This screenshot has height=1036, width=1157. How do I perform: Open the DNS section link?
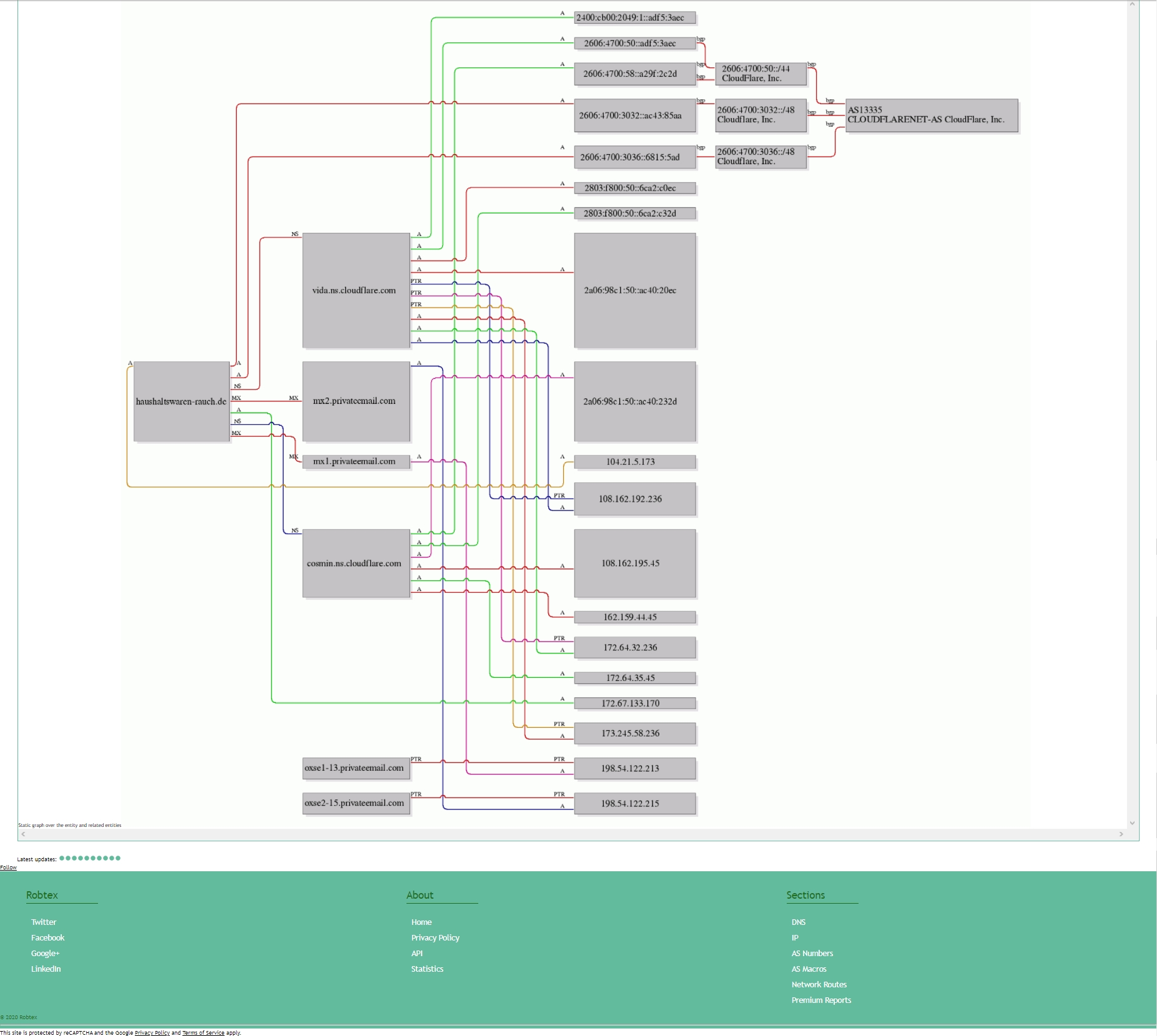click(799, 922)
